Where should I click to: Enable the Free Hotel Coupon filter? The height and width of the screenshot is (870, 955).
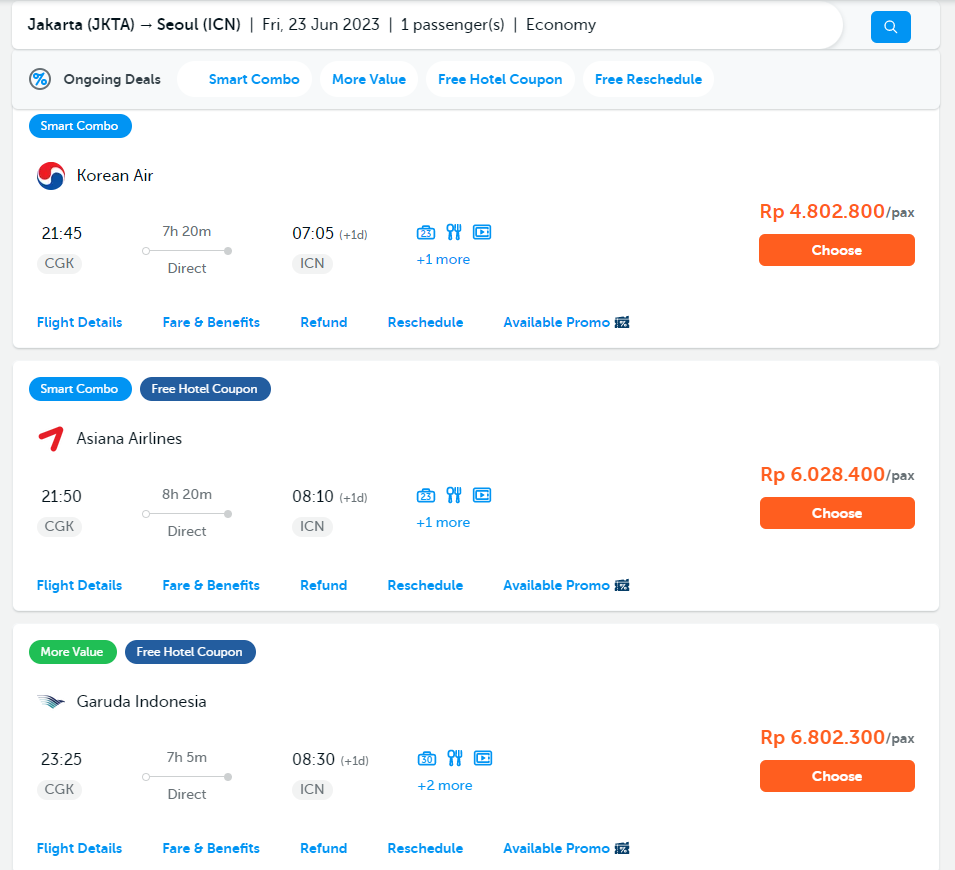point(500,79)
